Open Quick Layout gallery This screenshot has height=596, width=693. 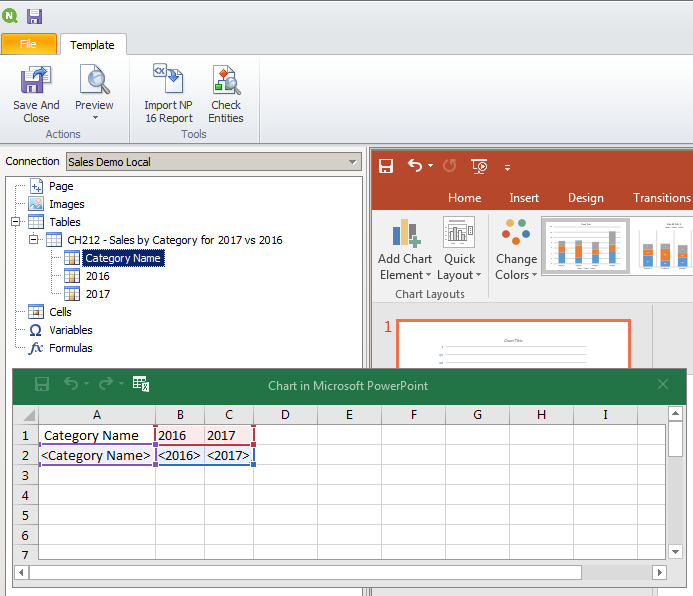click(459, 250)
